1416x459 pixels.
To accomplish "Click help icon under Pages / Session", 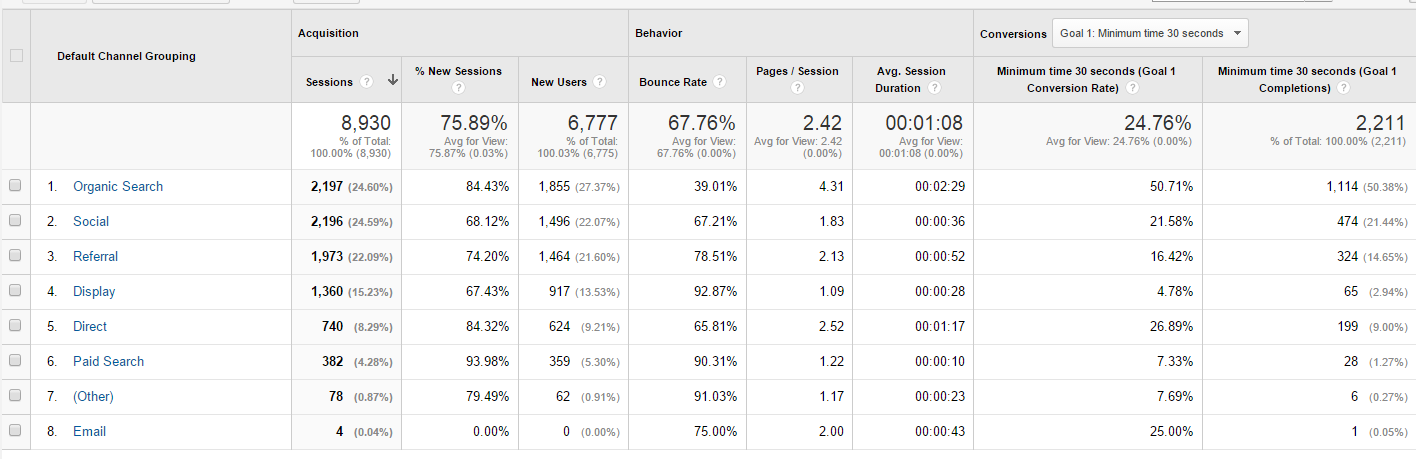I will pyautogui.click(x=797, y=88).
